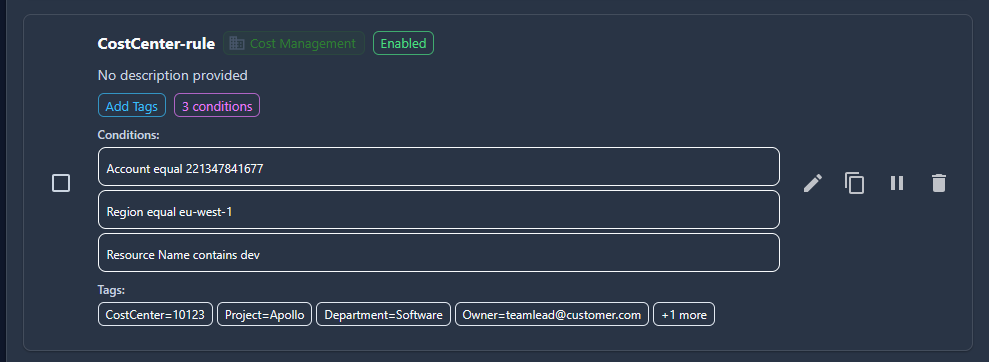Delete CostCenter-rule with the trash icon
This screenshot has height=362, width=989.
tap(939, 184)
